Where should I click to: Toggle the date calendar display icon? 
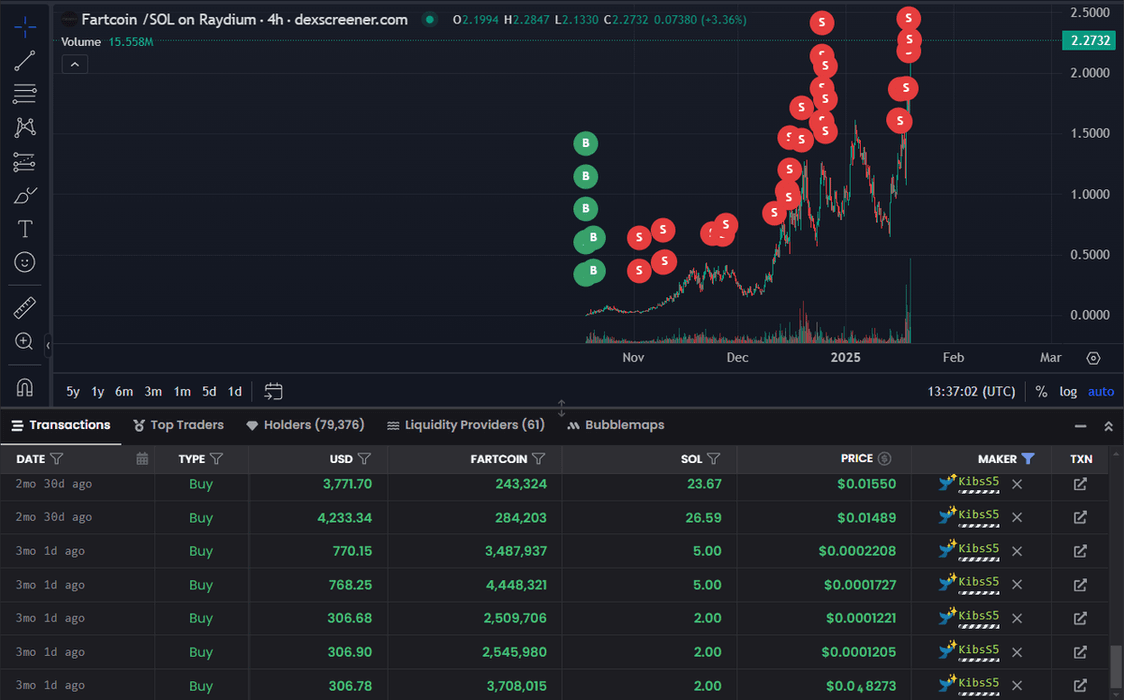142,459
